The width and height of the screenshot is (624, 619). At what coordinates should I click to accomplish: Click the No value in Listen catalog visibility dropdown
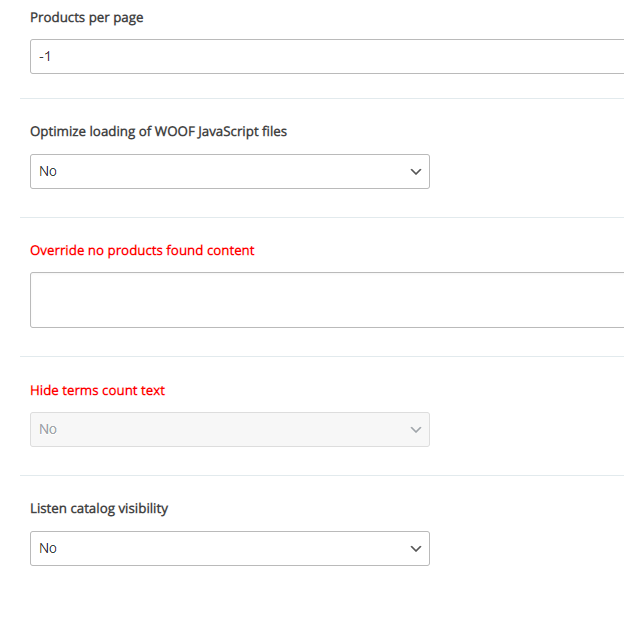(x=48, y=548)
